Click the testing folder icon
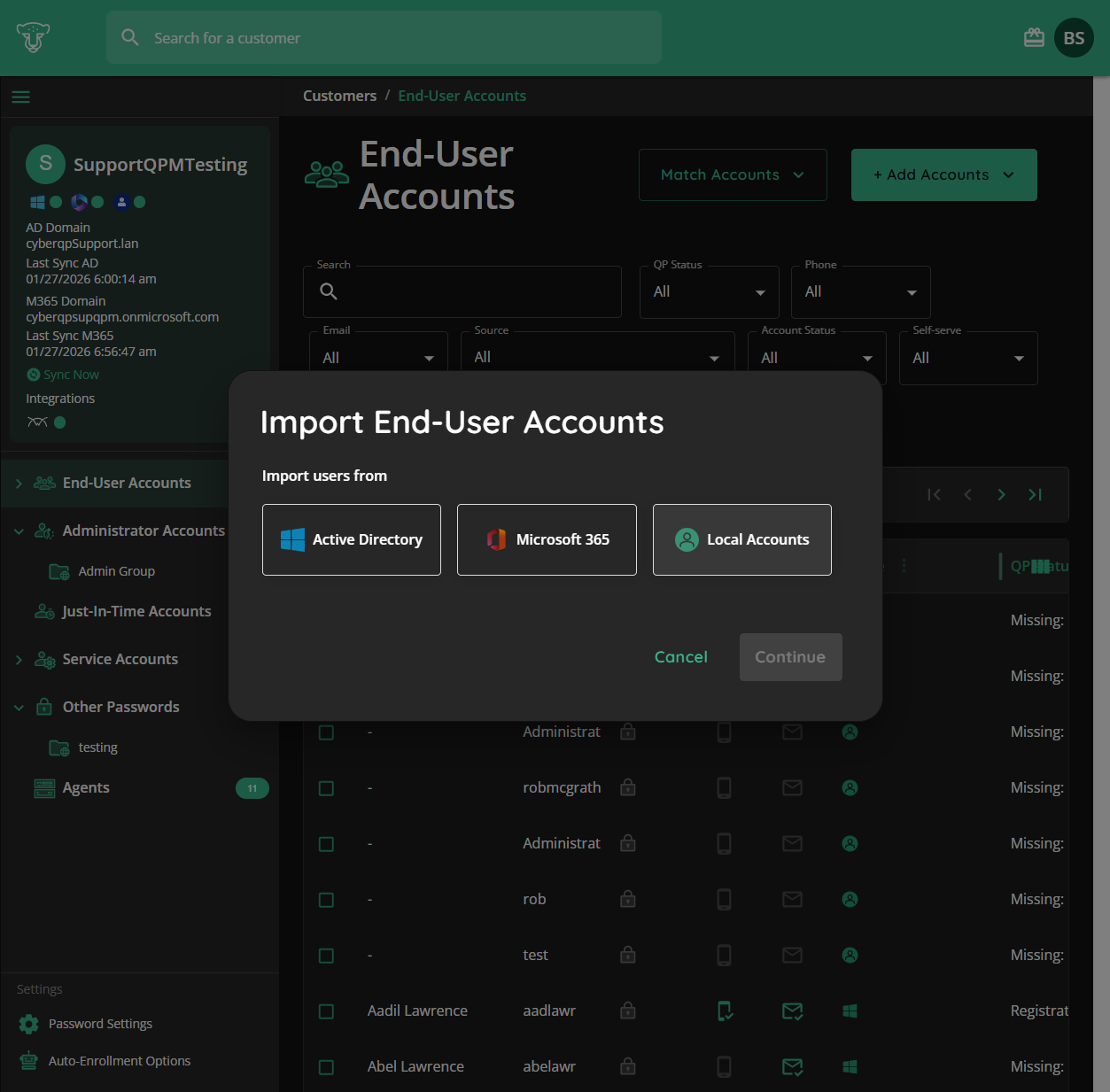Viewport: 1110px width, 1092px height. pyautogui.click(x=59, y=747)
